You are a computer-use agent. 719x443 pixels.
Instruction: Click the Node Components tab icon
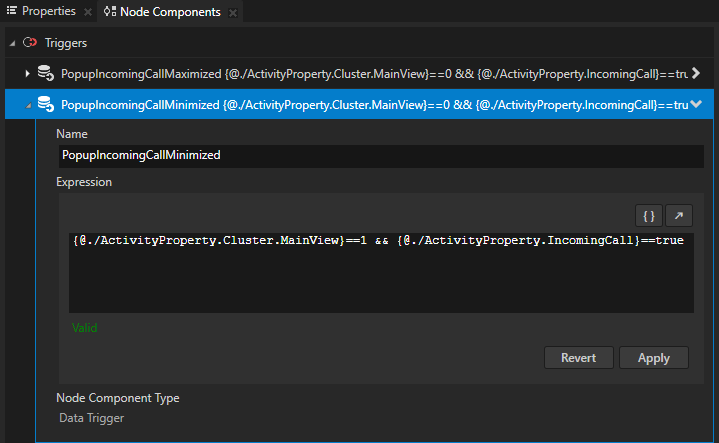110,12
